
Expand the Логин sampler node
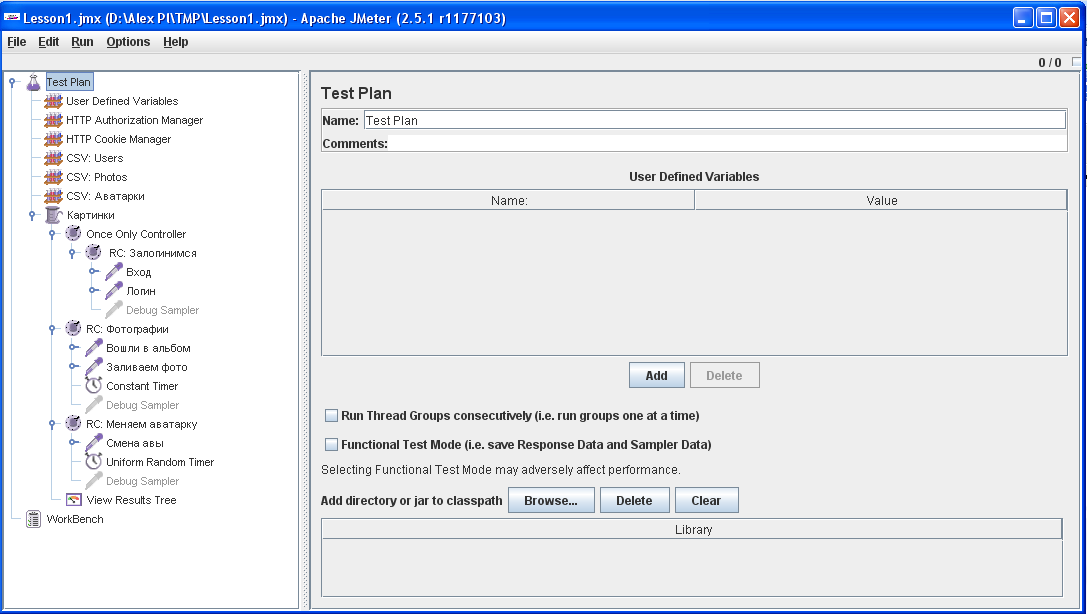(x=93, y=290)
